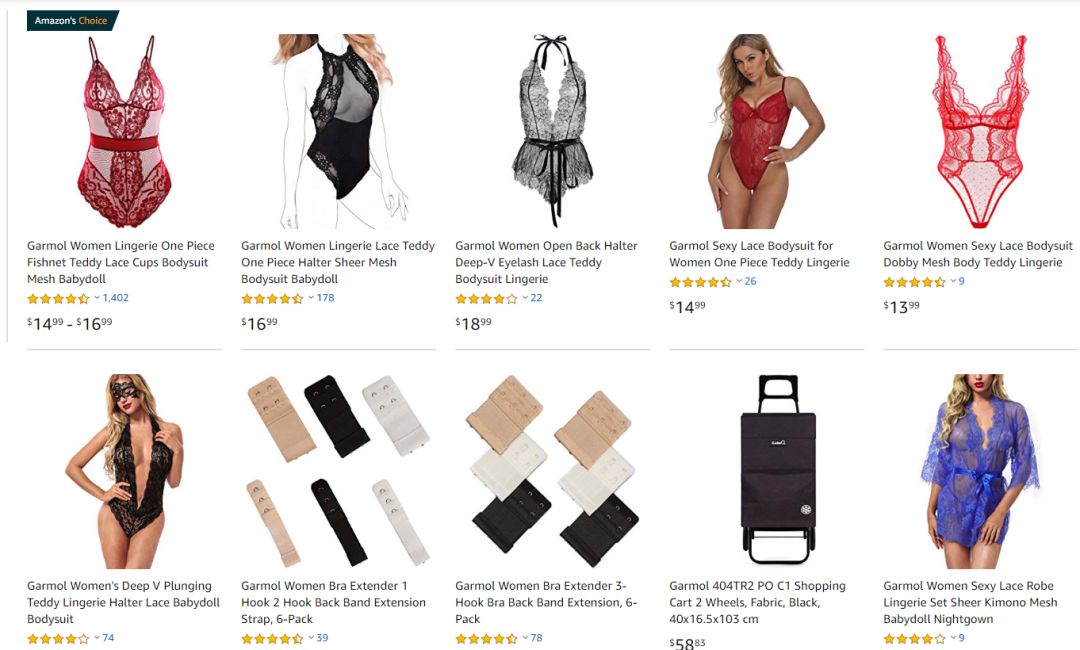Screen dimensions: 1080x650
Task: Open rating breakdown chevron beside 74 reviews
Action: [x=97, y=638]
